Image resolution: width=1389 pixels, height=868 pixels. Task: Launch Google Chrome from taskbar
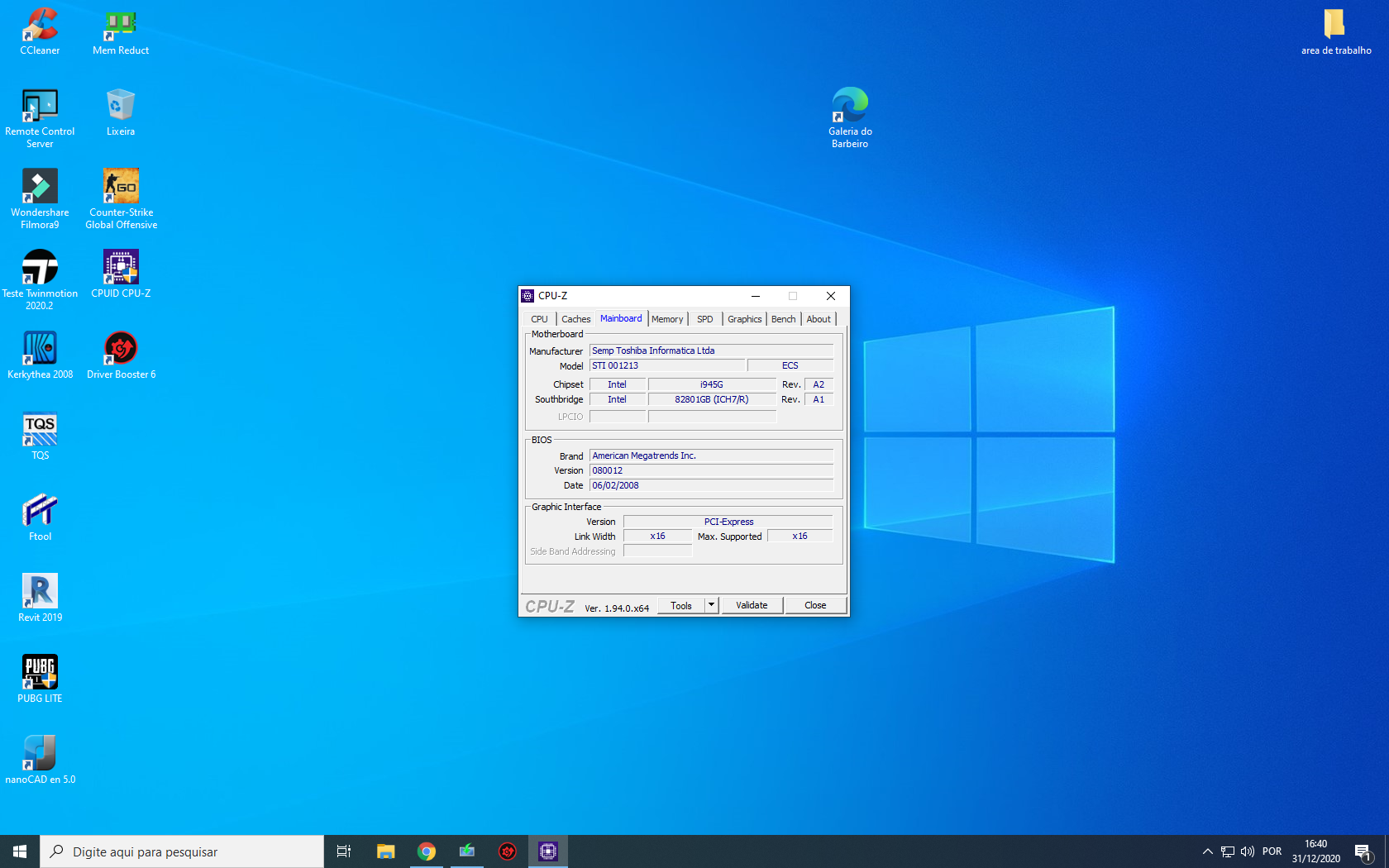pos(427,851)
